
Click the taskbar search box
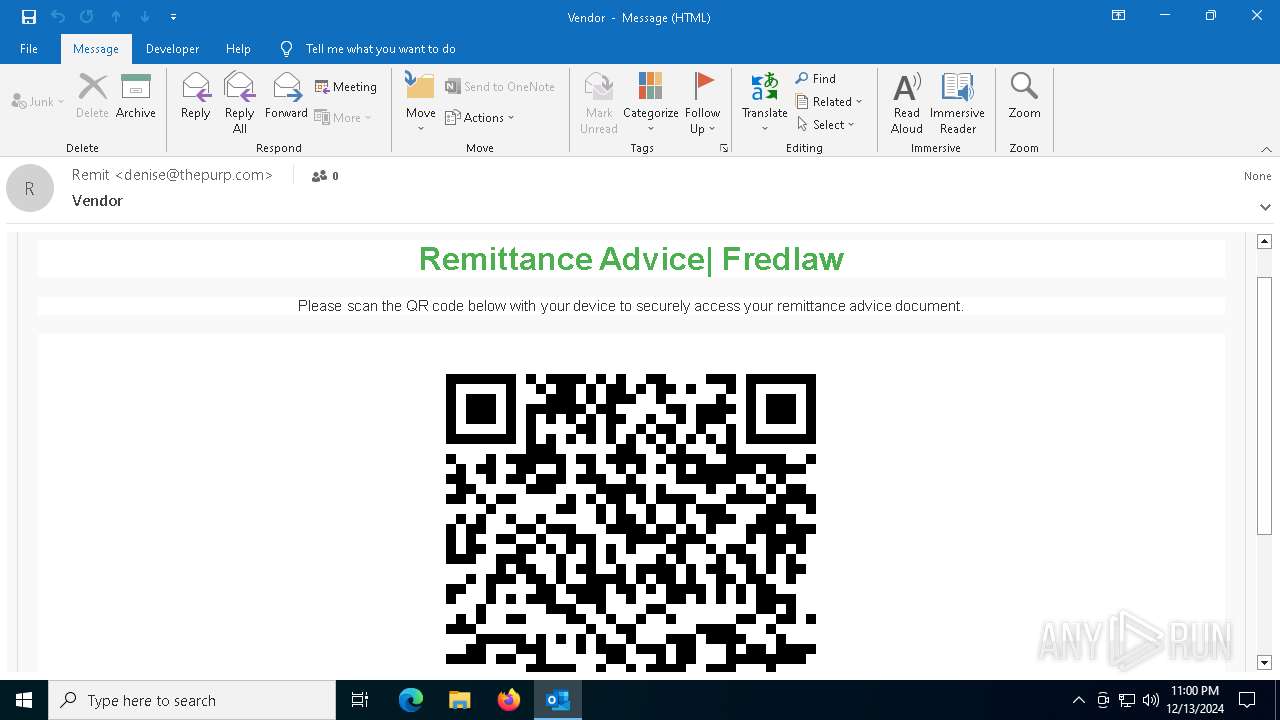pos(192,700)
